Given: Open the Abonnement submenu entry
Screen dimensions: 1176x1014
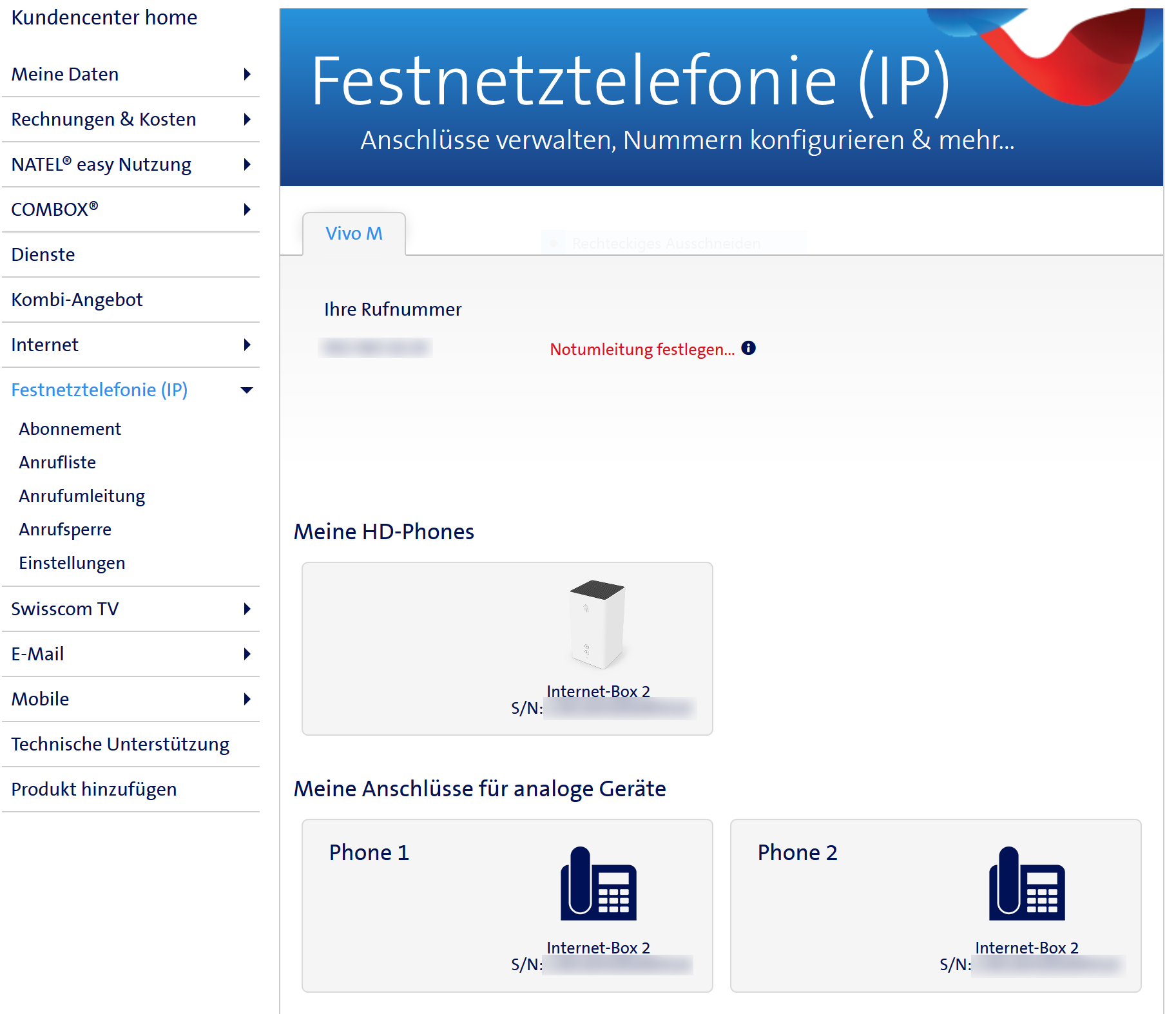Looking at the screenshot, I should click(70, 429).
